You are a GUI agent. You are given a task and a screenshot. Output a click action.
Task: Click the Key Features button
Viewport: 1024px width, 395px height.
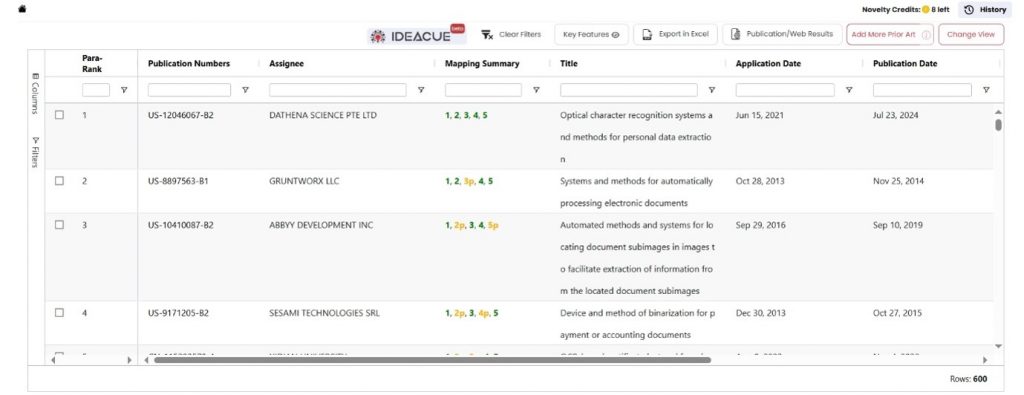tap(591, 35)
